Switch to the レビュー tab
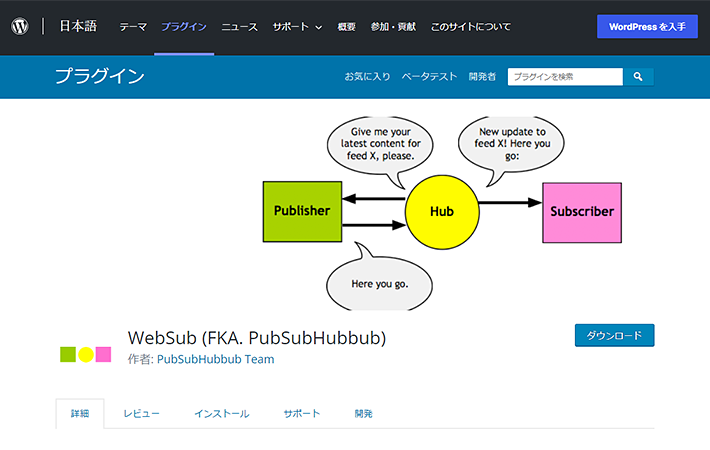This screenshot has width=710, height=450. pyautogui.click(x=141, y=413)
